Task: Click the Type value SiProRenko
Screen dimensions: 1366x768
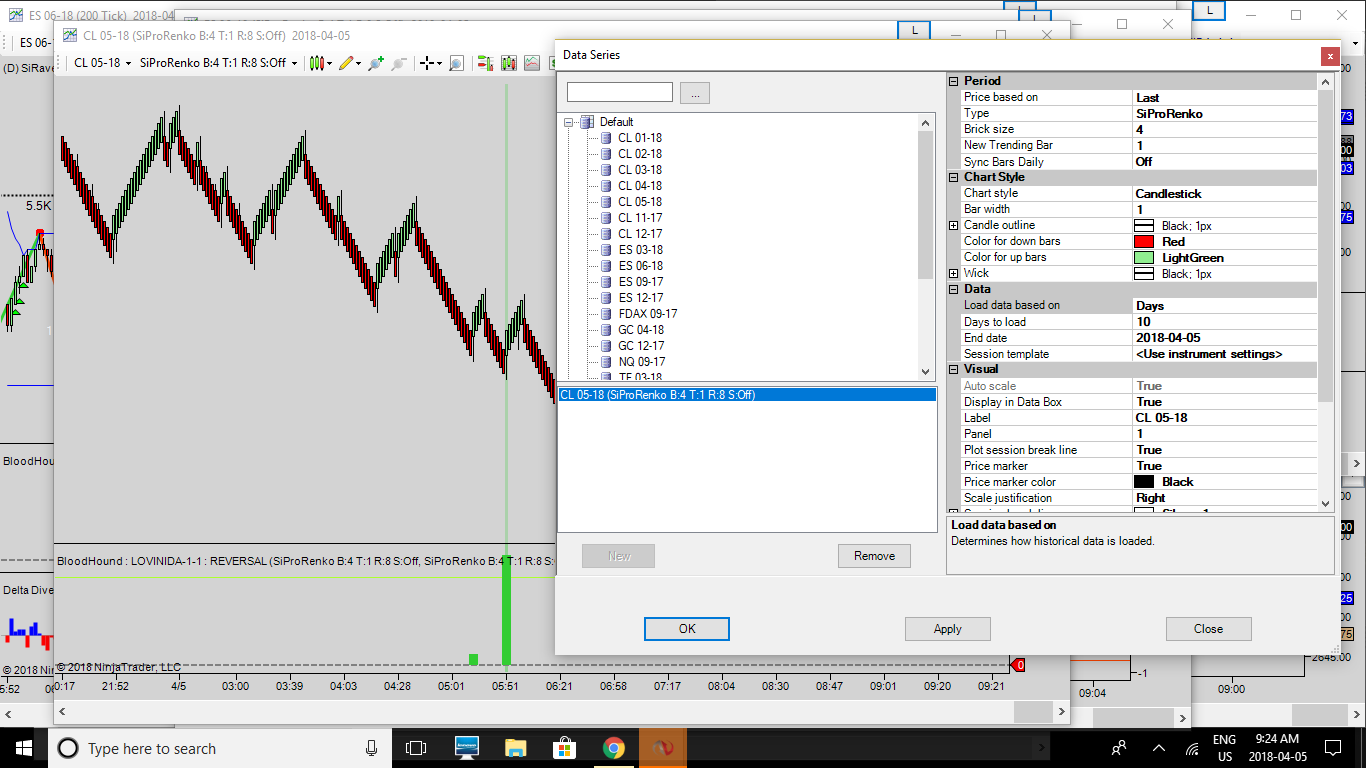Action: [x=1225, y=113]
